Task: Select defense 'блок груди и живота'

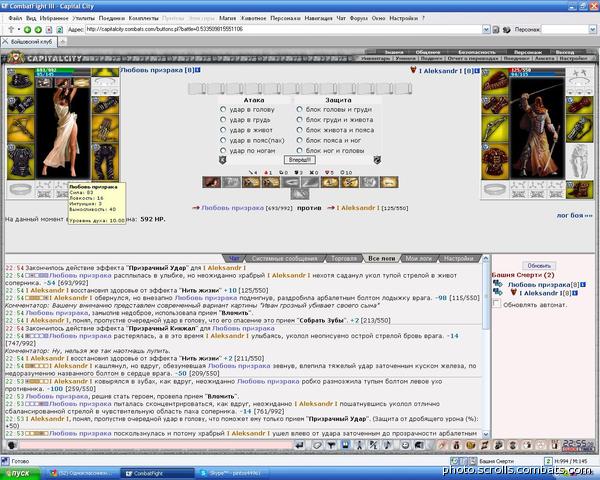Action: 299,119
